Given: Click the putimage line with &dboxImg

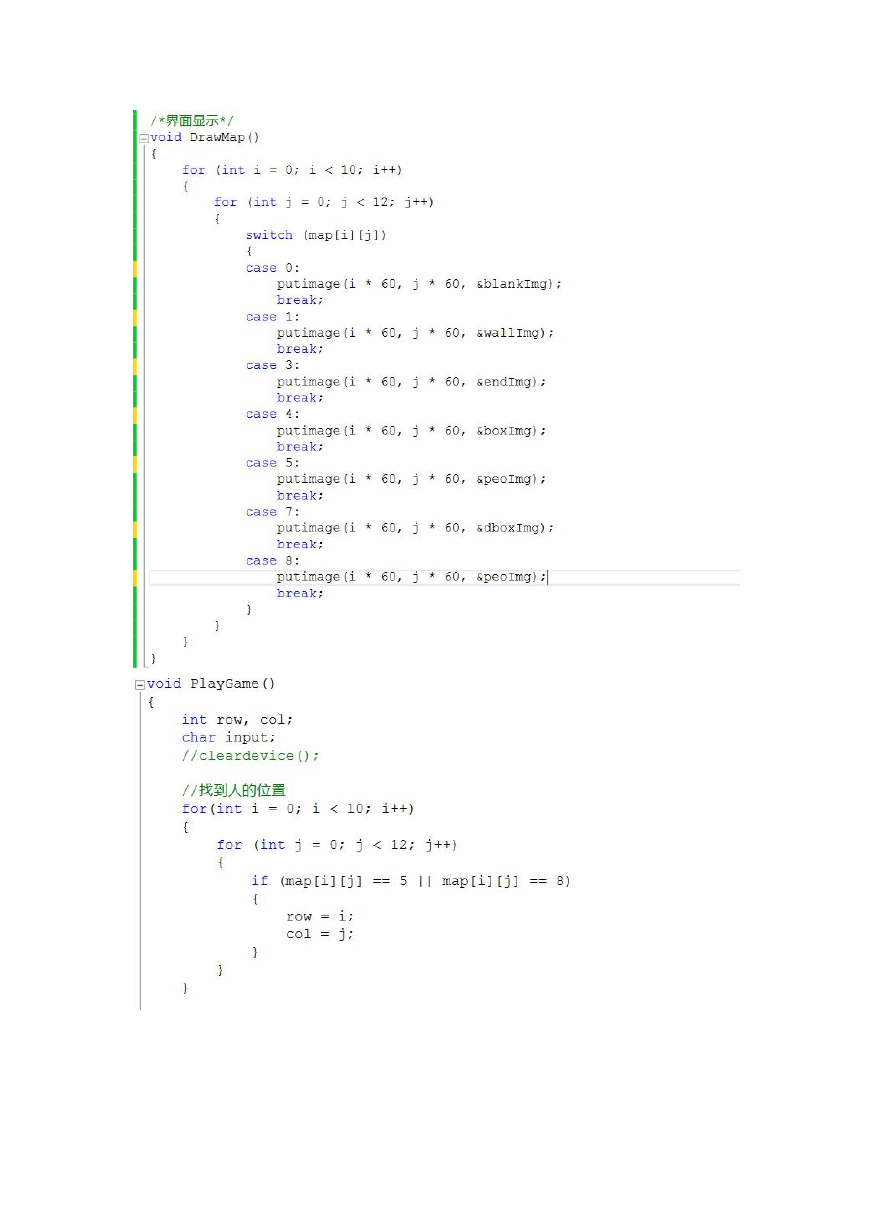Looking at the screenshot, I should pyautogui.click(x=415, y=528).
